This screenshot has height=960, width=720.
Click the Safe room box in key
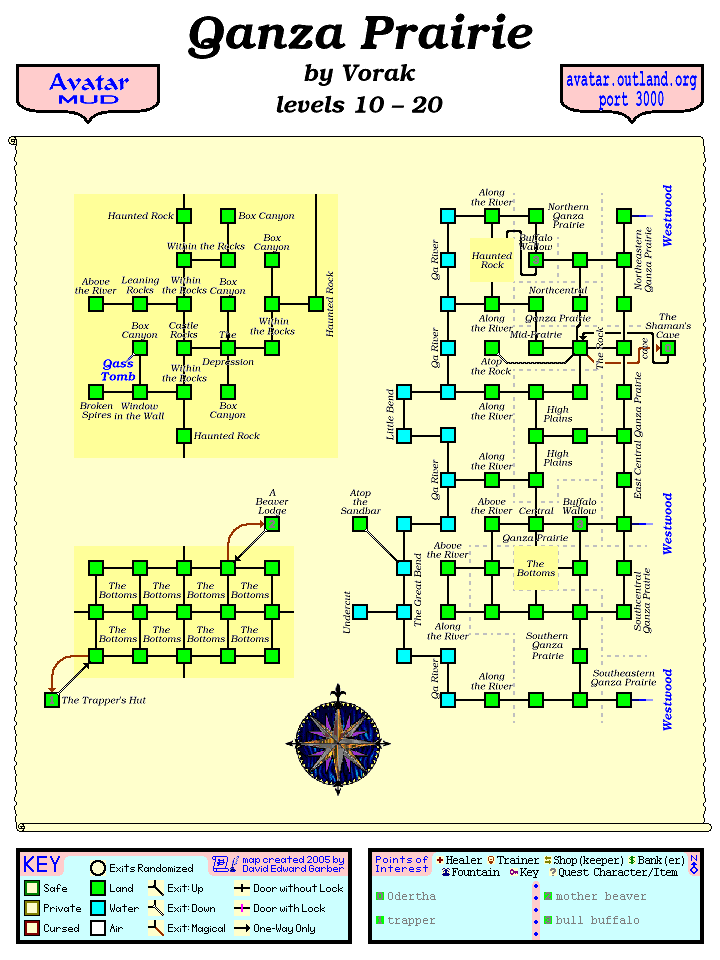point(32,888)
